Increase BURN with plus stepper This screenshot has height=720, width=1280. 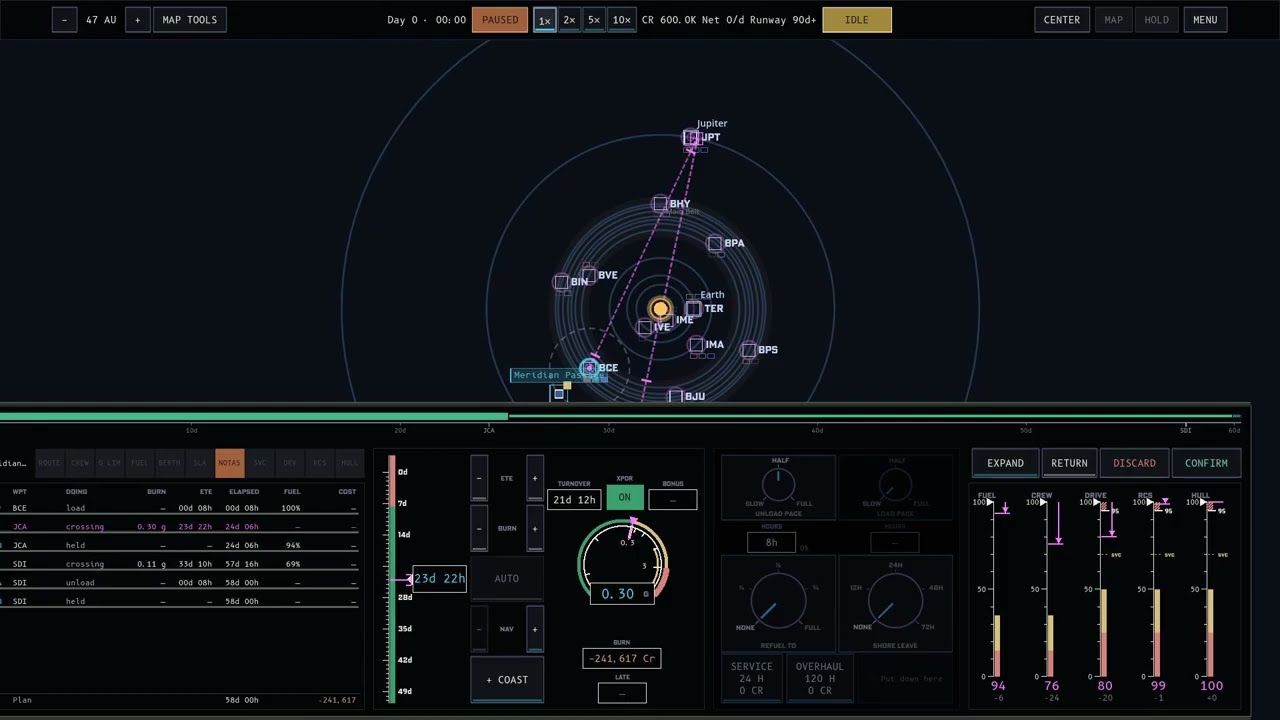(535, 528)
